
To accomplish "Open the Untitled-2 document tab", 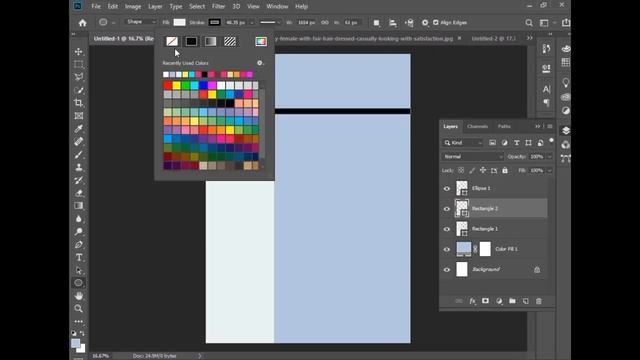I will click(x=493, y=38).
